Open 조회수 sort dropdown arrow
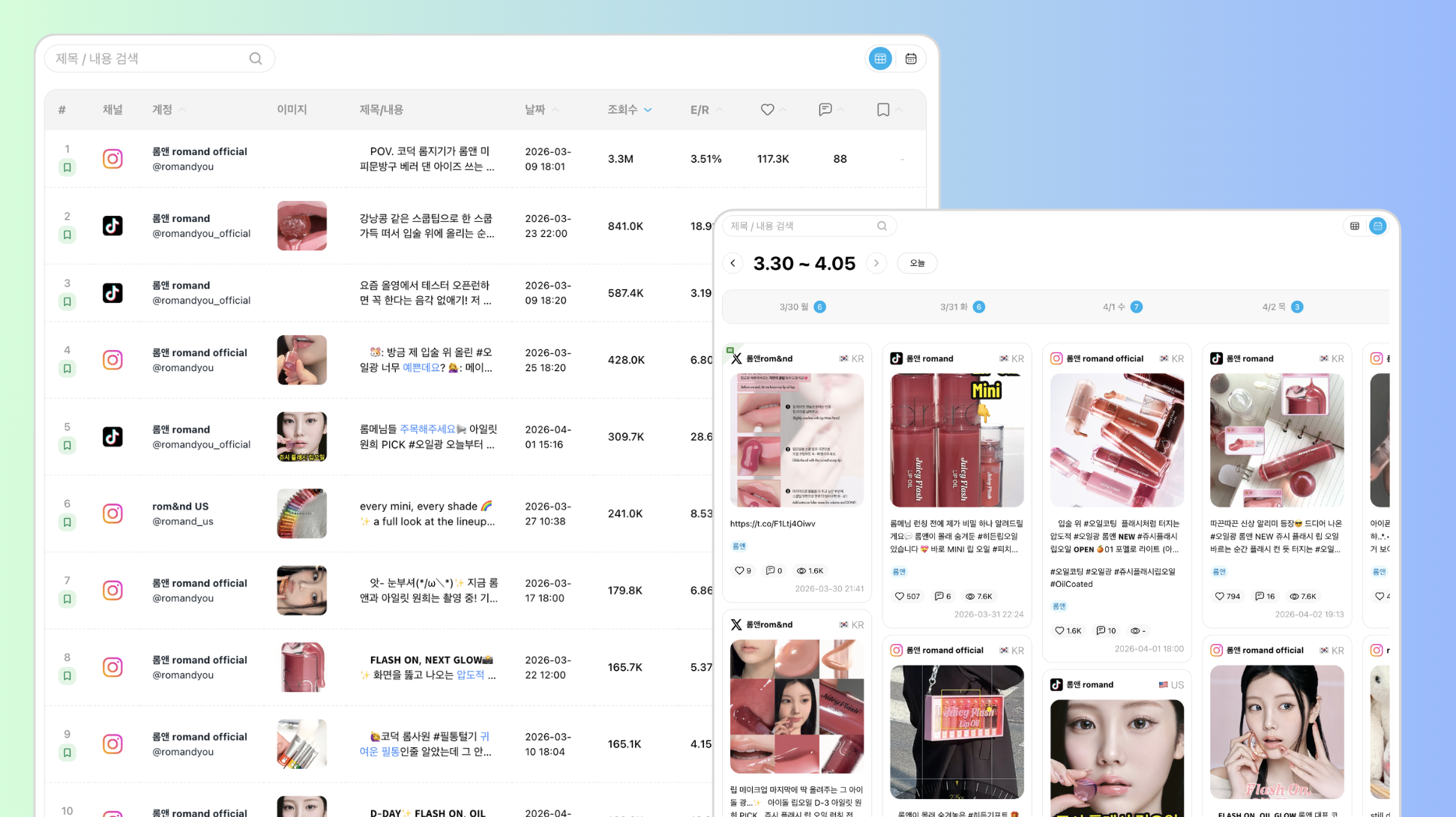 (648, 110)
